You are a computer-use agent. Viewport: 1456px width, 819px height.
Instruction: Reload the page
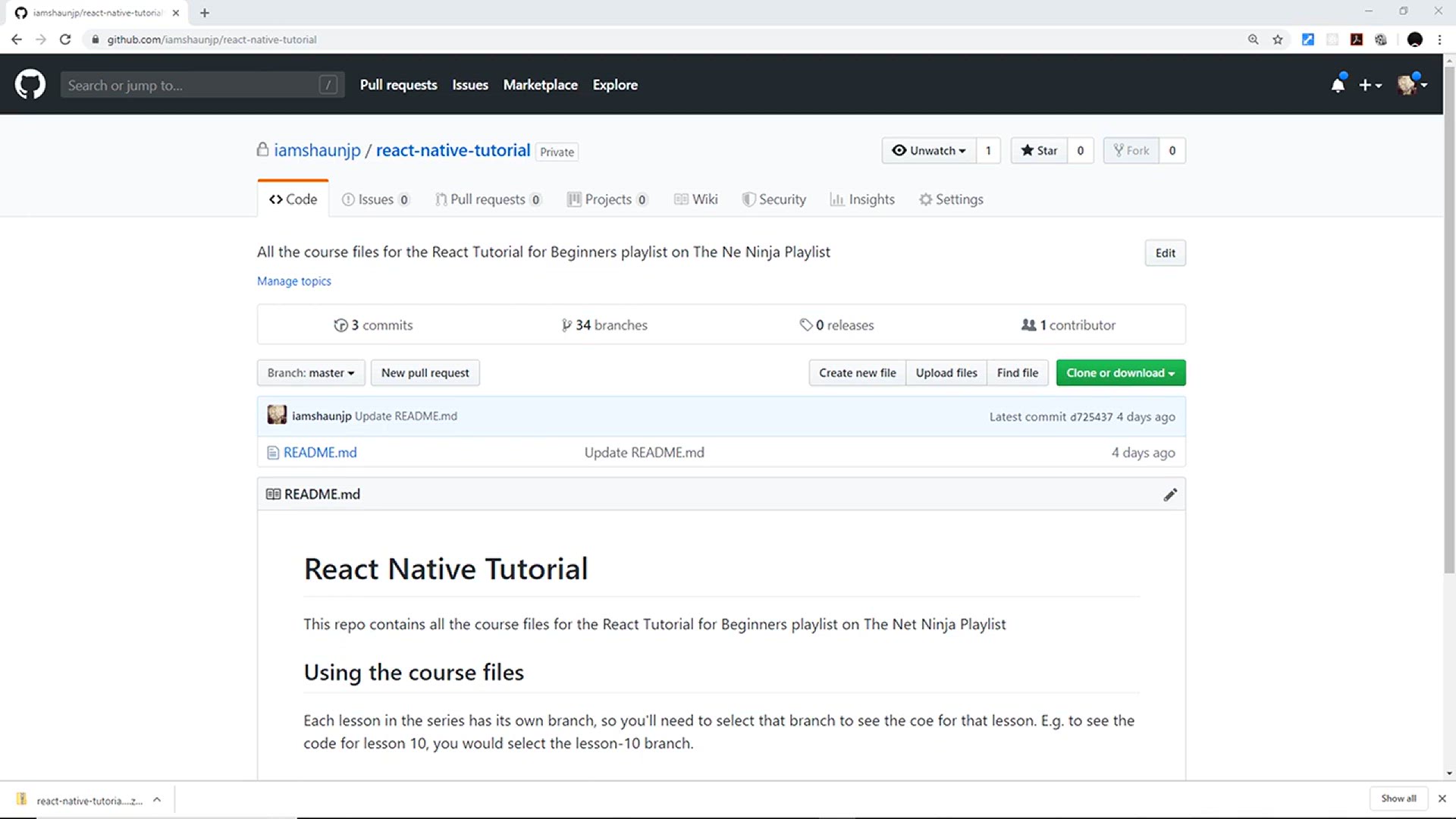[65, 39]
